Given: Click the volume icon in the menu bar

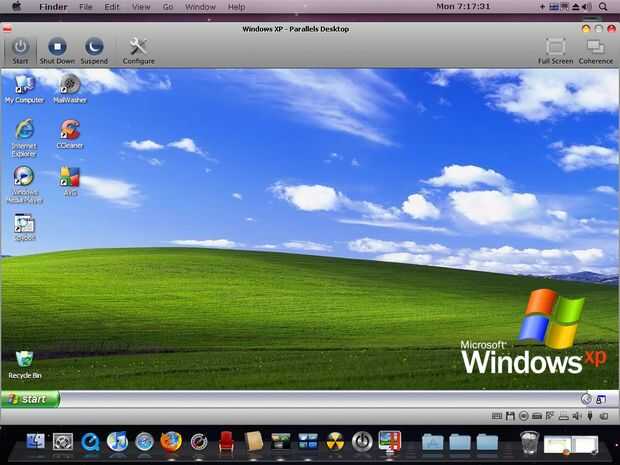Looking at the screenshot, I should tap(587, 7).
